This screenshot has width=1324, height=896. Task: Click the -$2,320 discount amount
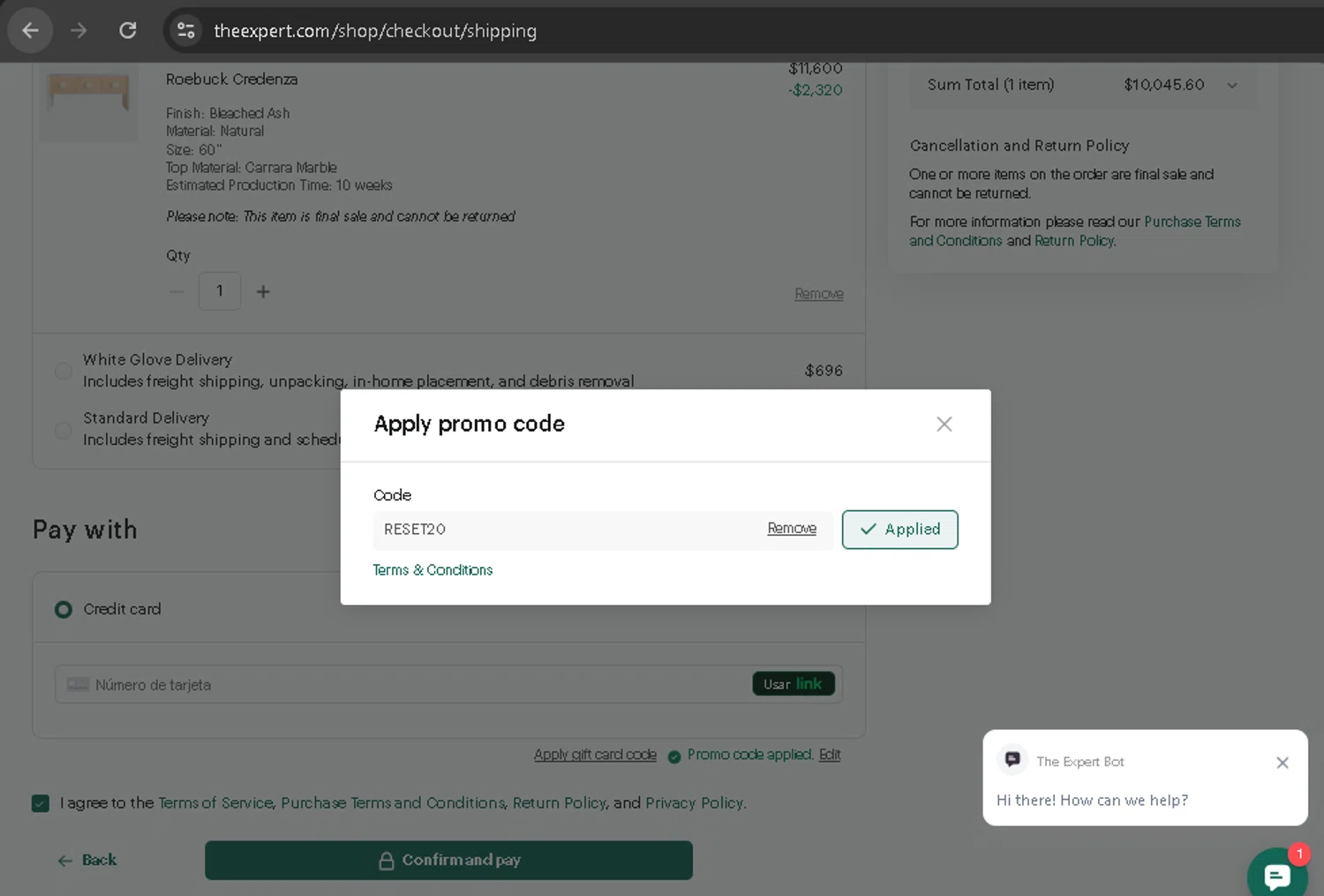tap(816, 90)
